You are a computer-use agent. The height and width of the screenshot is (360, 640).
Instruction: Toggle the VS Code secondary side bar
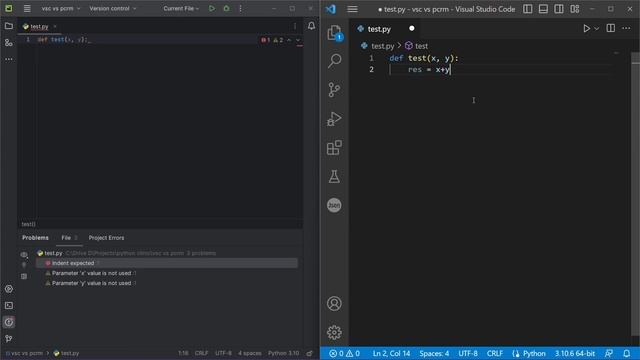[559, 9]
